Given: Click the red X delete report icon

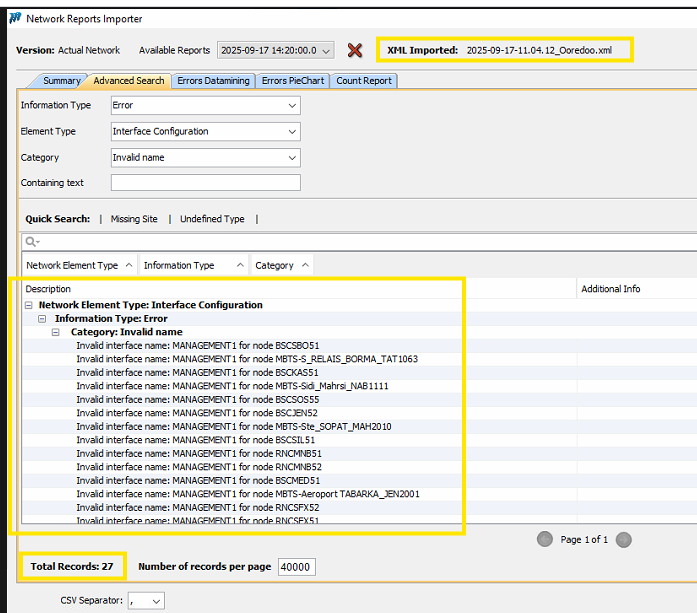Looking at the screenshot, I should (x=354, y=50).
